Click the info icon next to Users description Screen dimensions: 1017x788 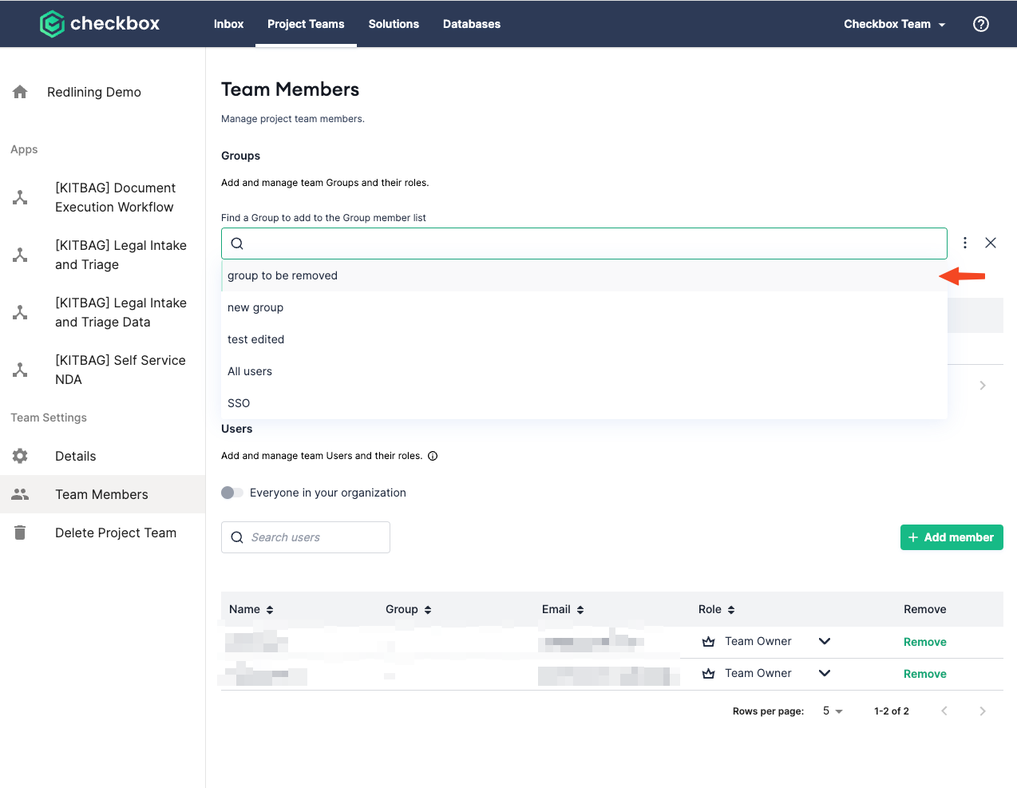tap(433, 456)
